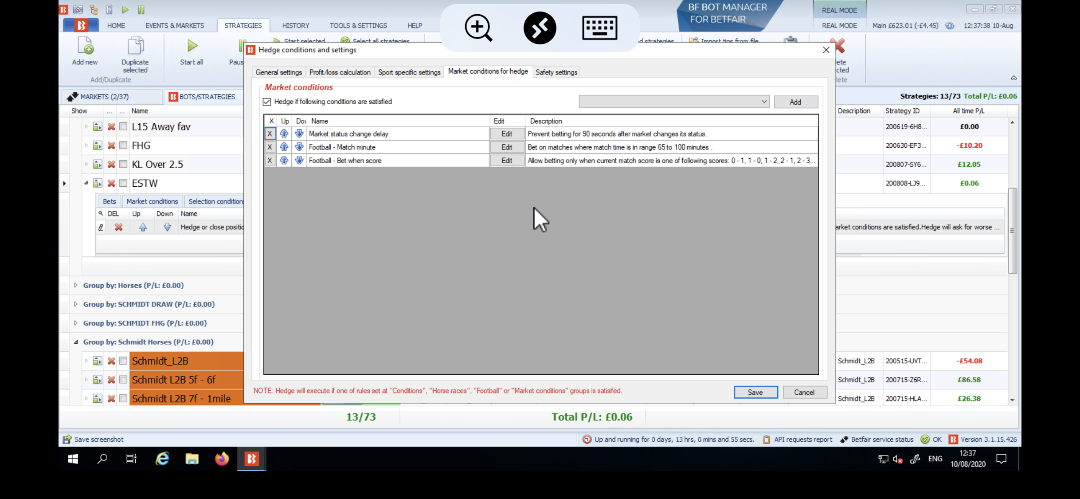Delete the FHG strategy

click(111, 145)
